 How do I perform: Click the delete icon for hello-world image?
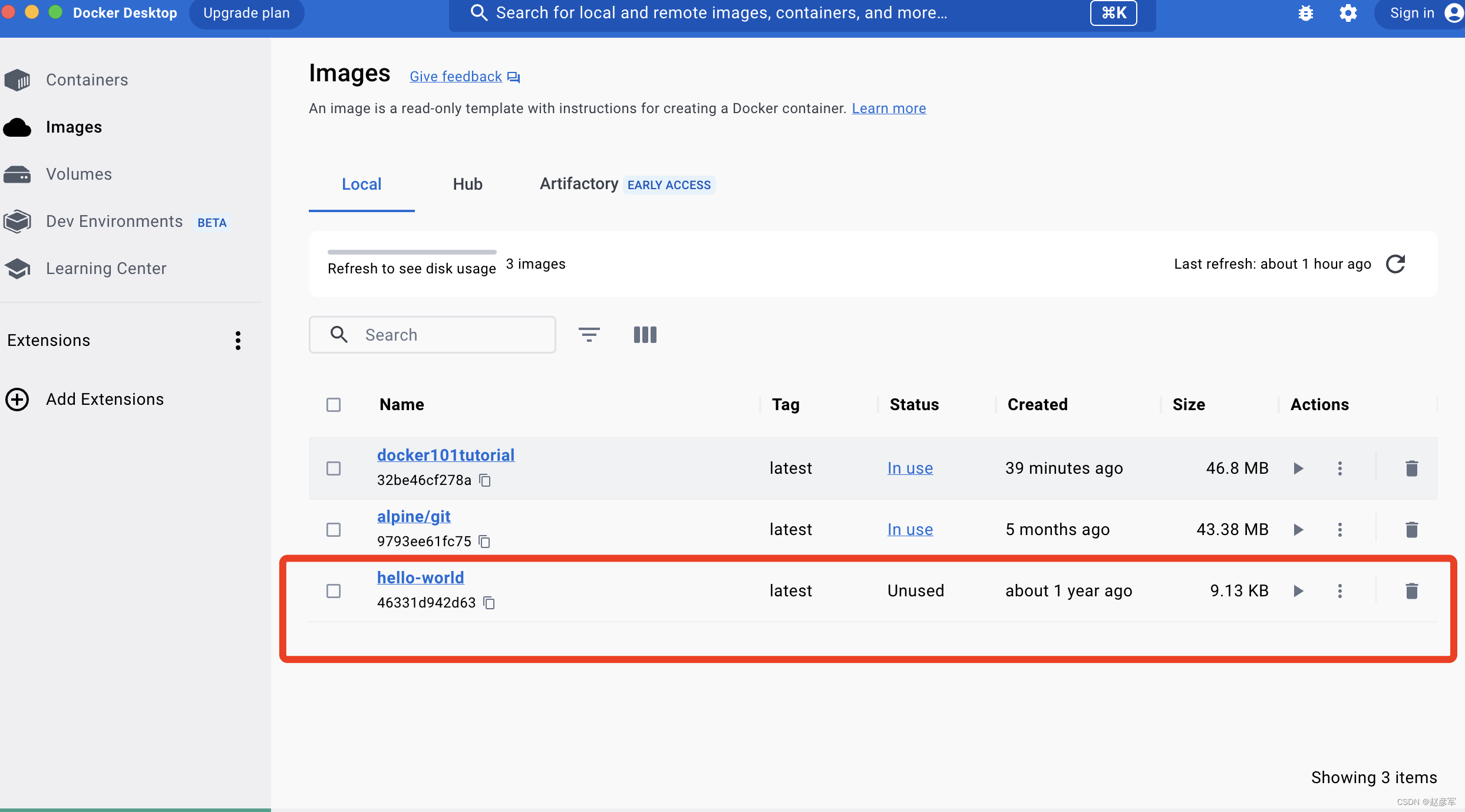1411,590
